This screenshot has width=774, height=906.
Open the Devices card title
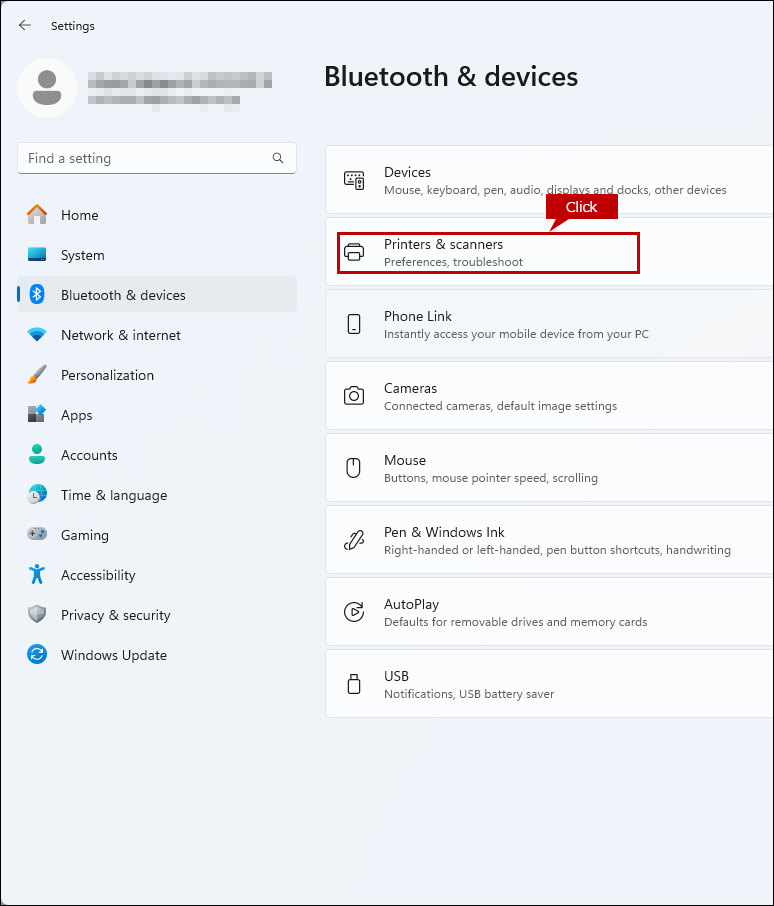407,172
